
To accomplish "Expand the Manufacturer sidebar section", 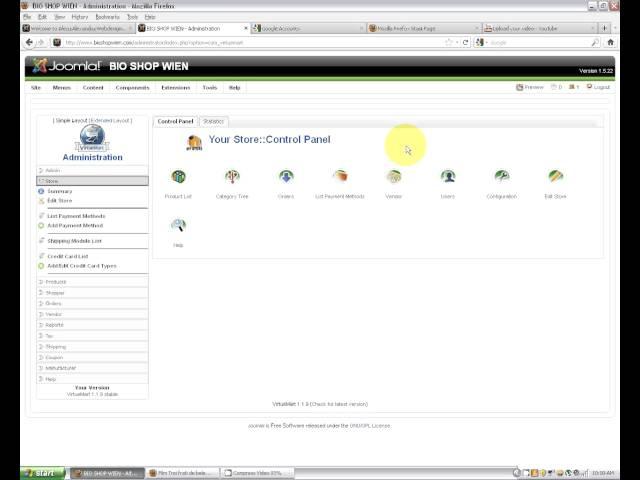I will (x=93, y=368).
